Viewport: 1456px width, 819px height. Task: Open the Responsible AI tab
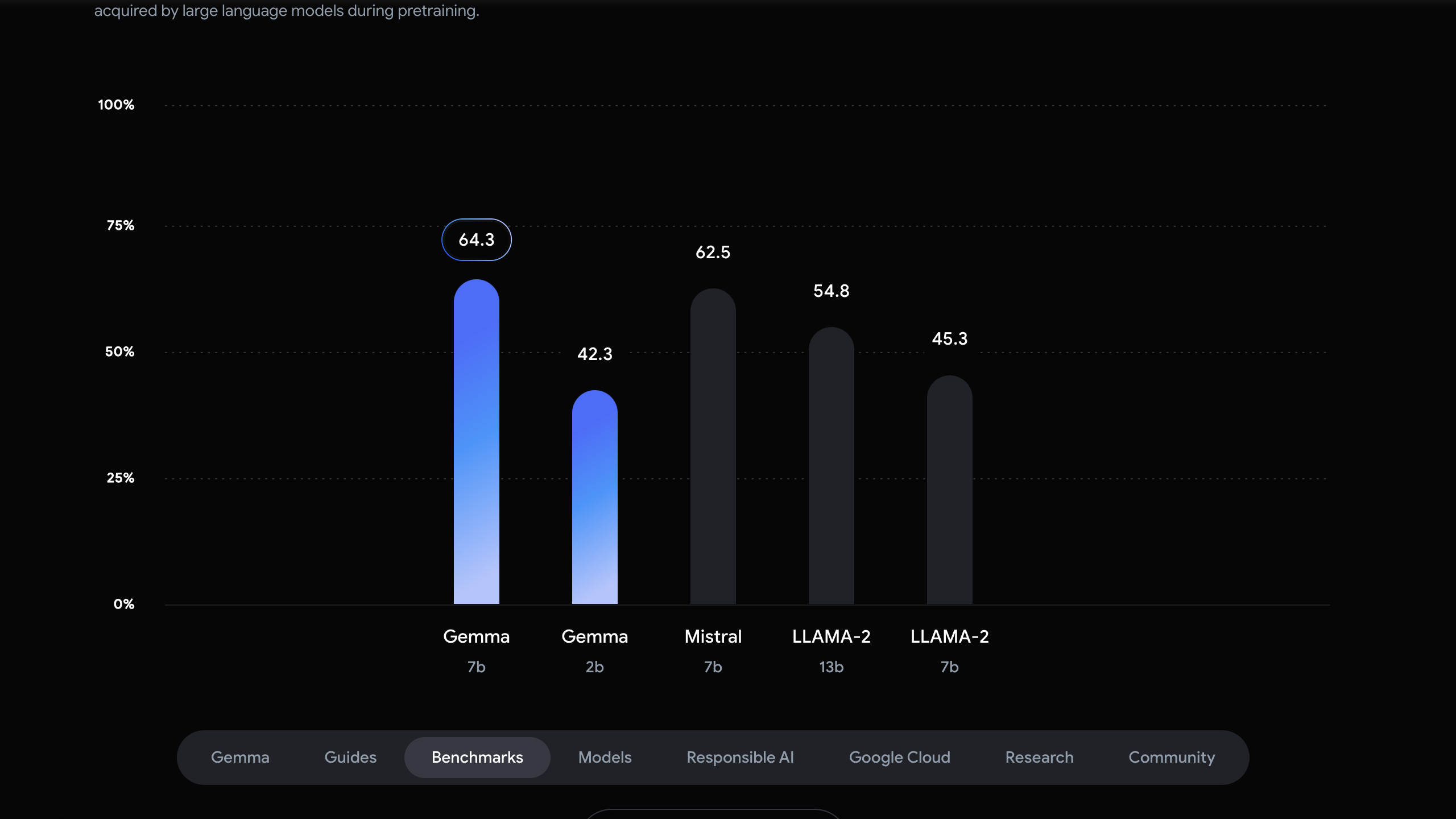740,757
